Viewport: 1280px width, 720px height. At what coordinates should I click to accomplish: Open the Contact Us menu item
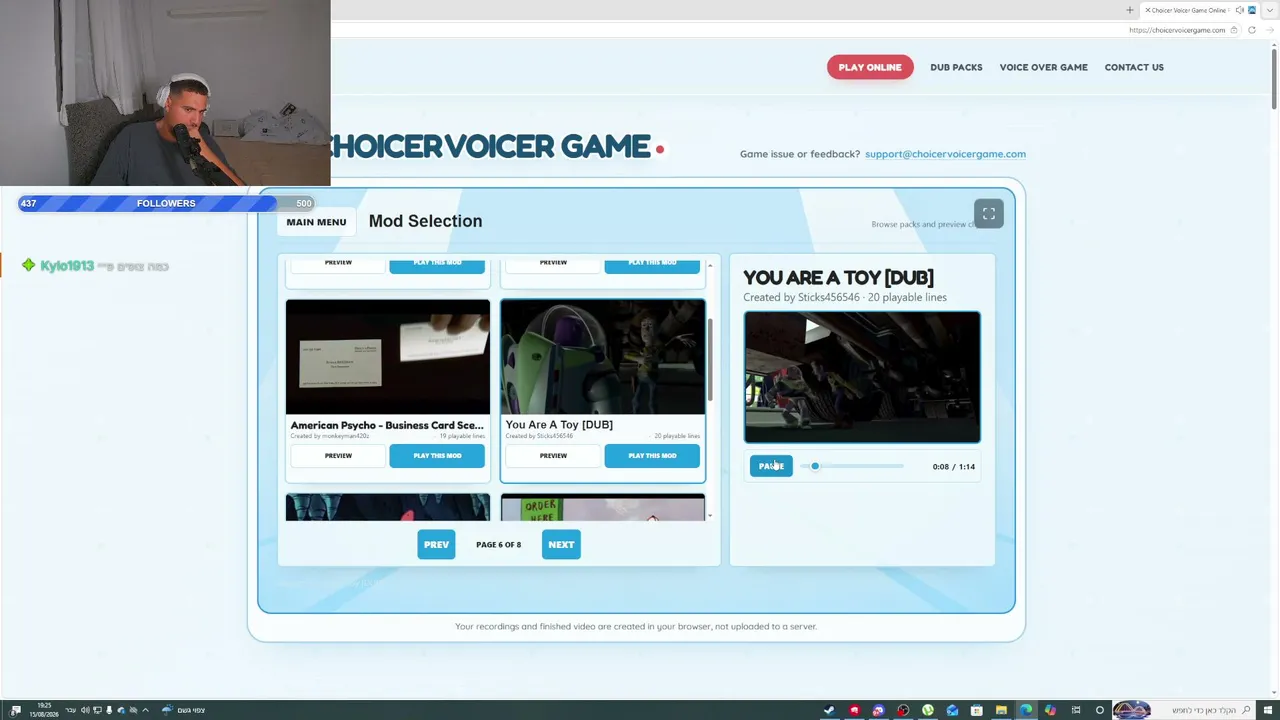1134,67
